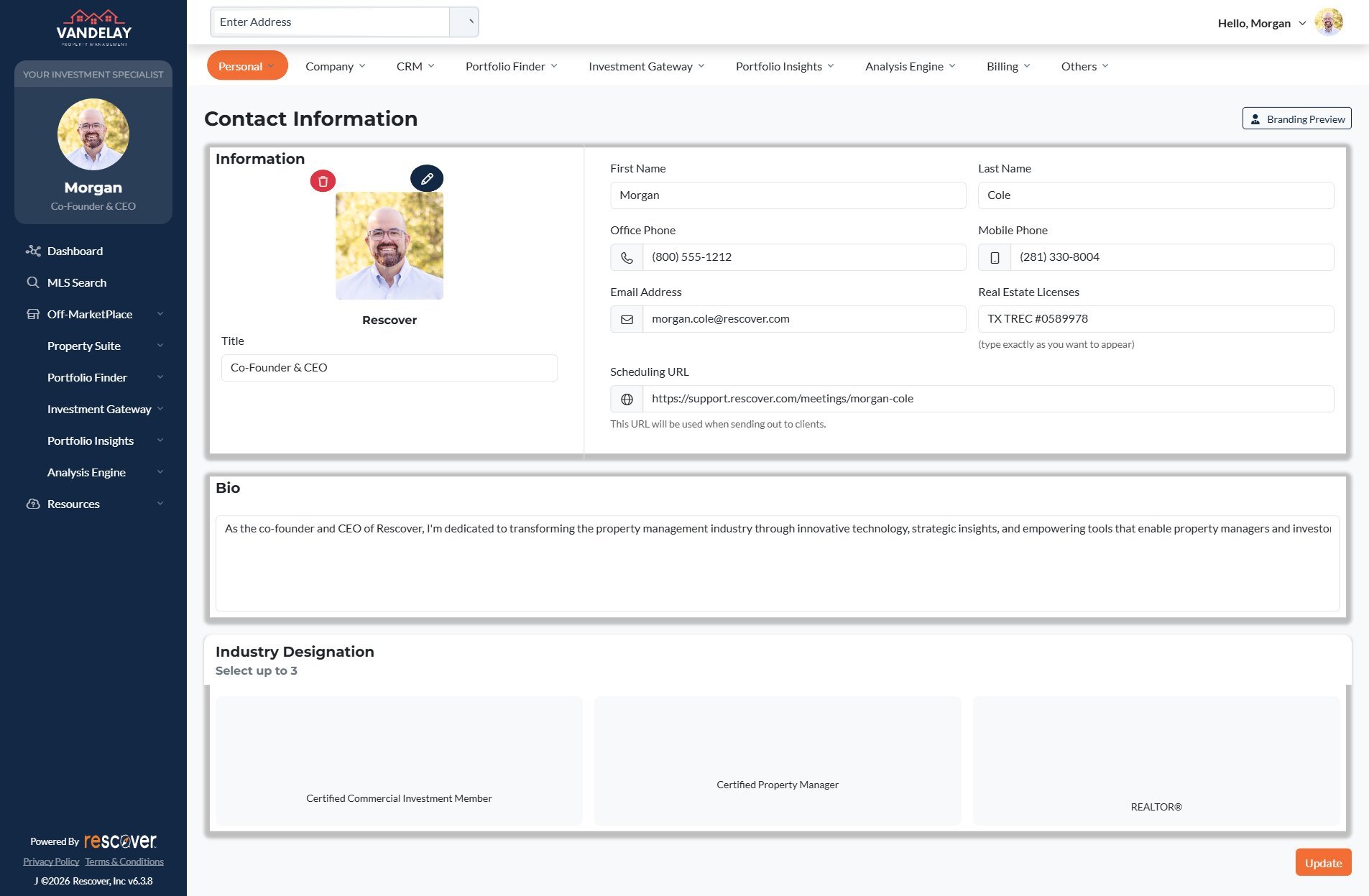Click the envelope icon beside Email Address
Viewport: 1369px width, 896px height.
(627, 319)
